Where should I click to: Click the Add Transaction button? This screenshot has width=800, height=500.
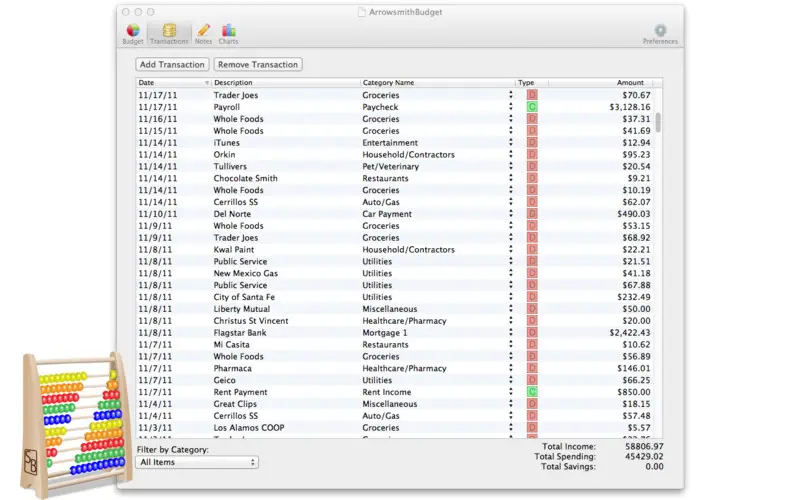(172, 64)
